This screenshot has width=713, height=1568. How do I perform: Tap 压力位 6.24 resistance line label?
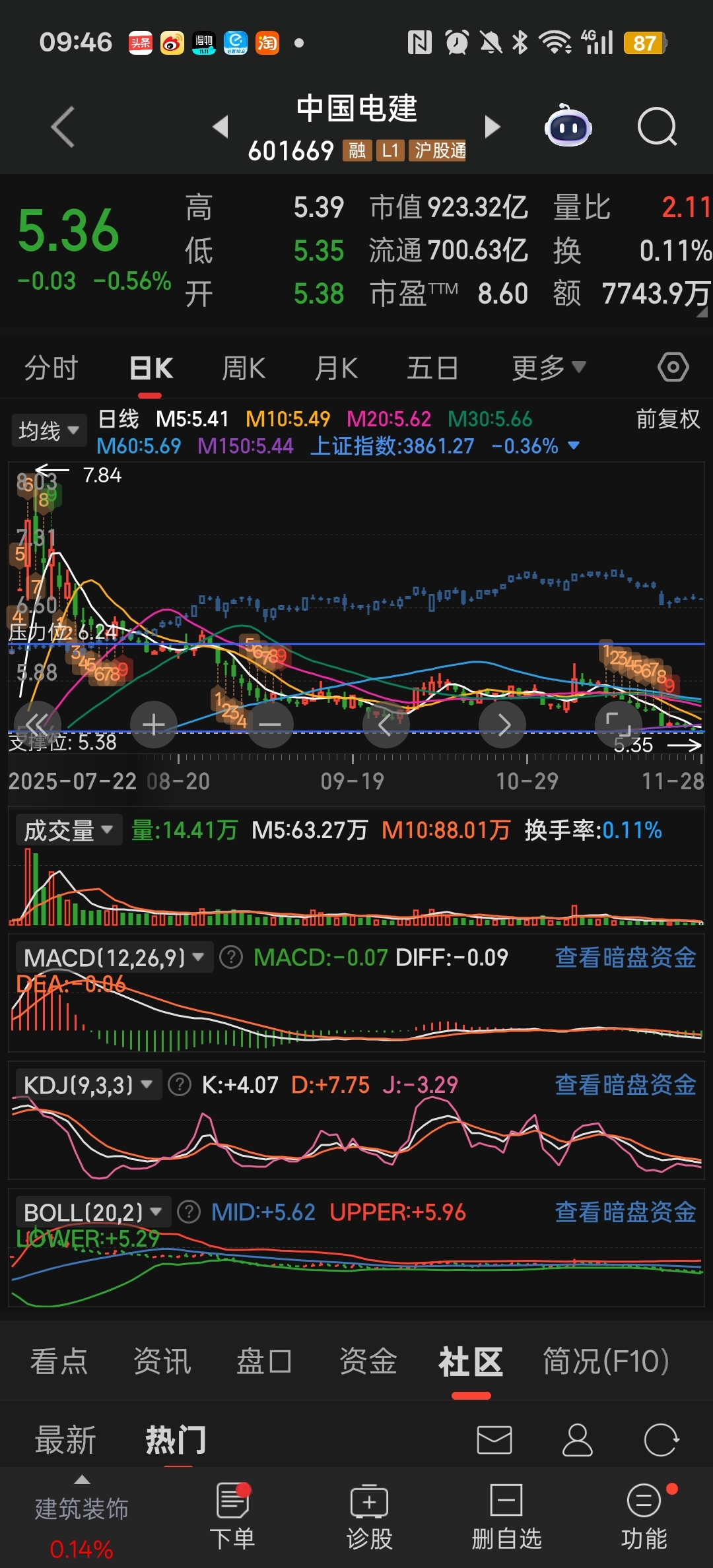tap(63, 632)
